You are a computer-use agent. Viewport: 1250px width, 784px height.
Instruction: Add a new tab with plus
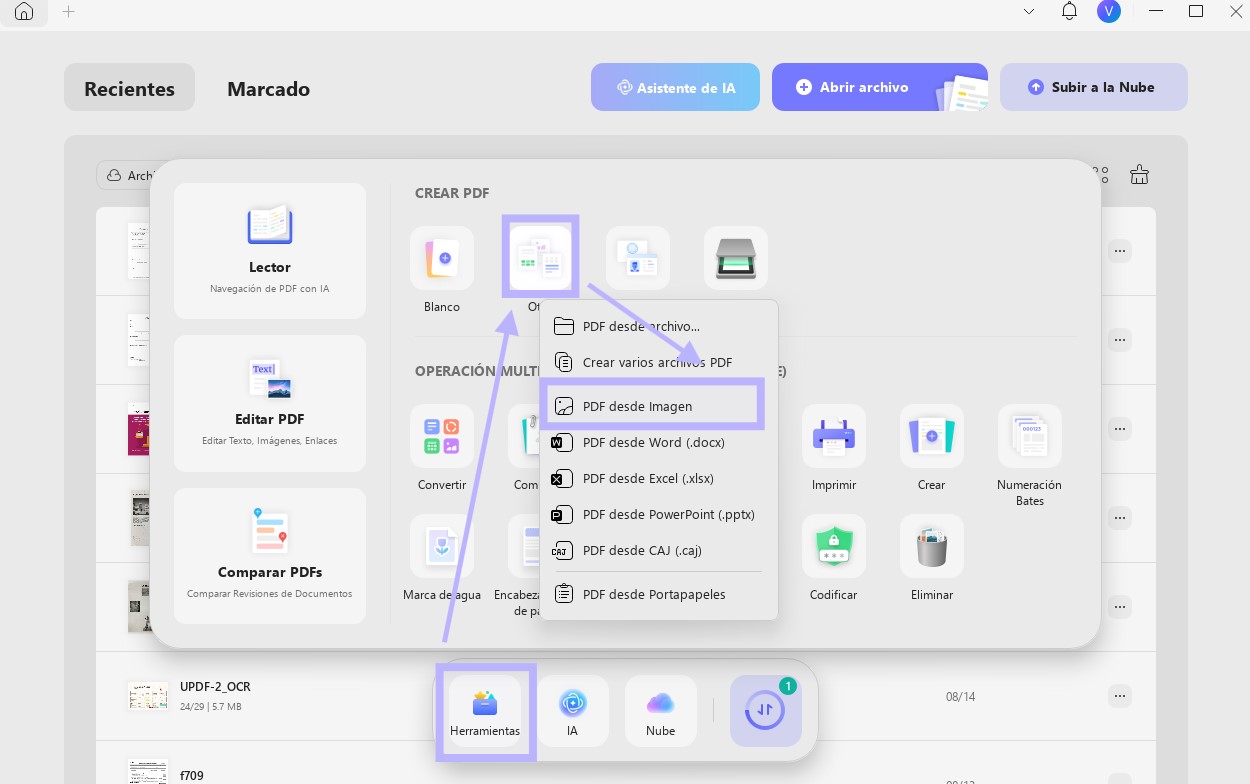pos(68,12)
